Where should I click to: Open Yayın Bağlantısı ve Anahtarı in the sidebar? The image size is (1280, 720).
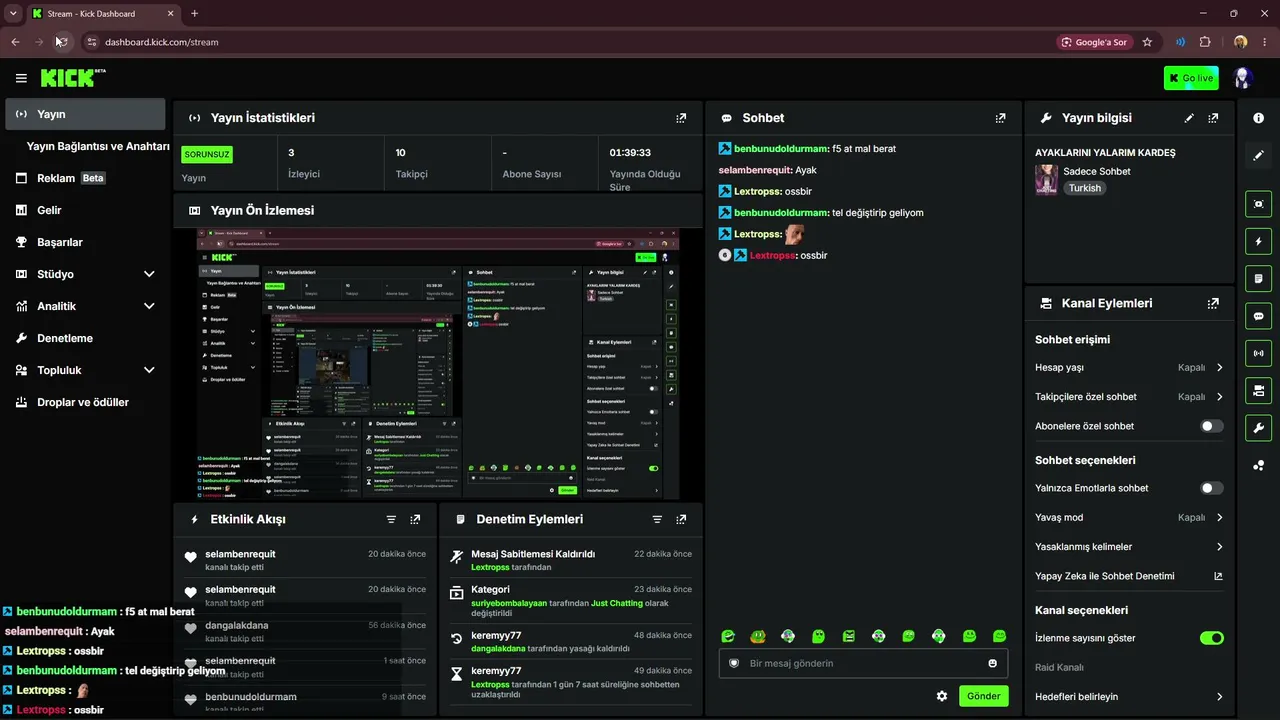(98, 146)
